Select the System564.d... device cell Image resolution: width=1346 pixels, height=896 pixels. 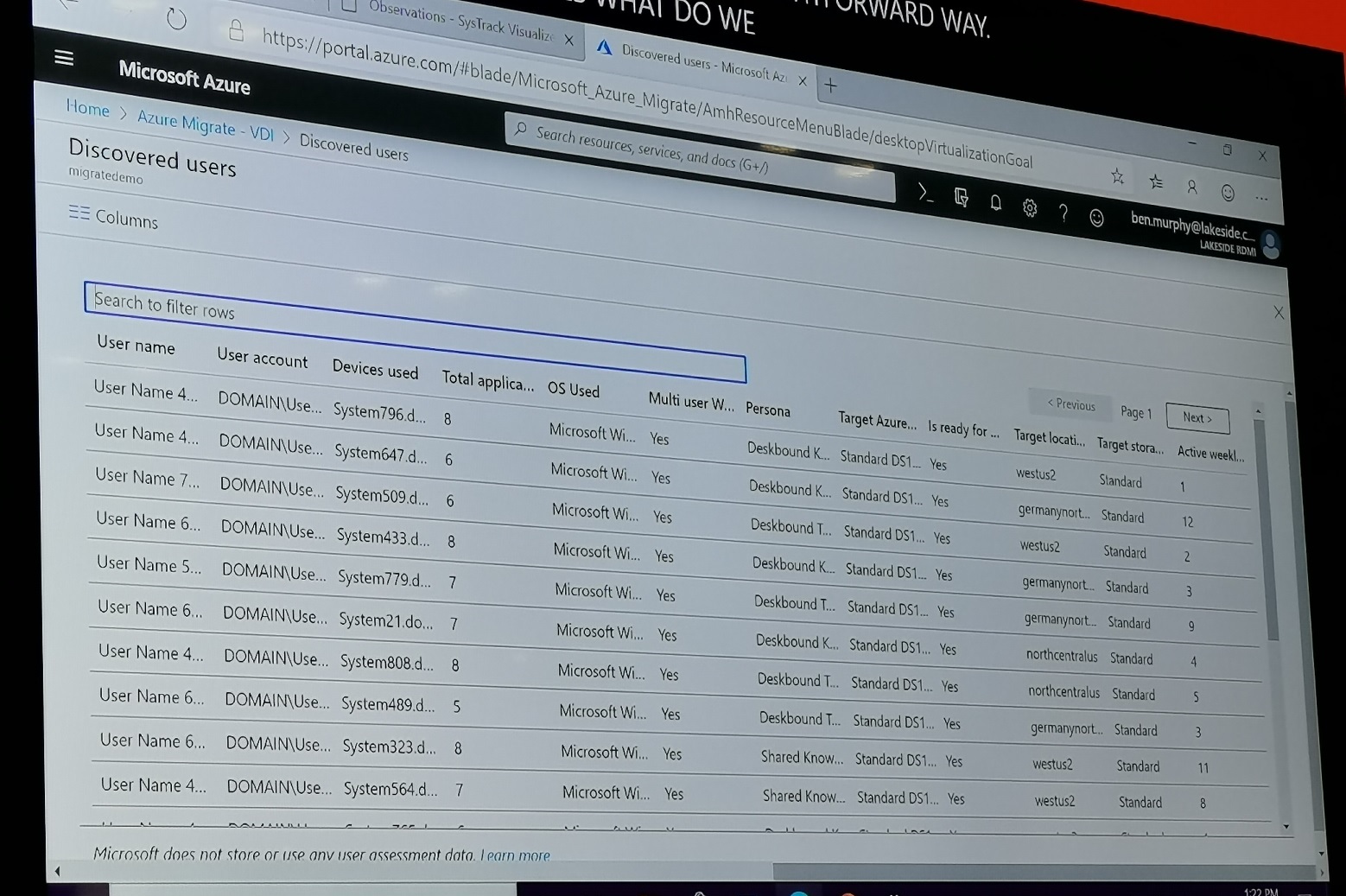pyautogui.click(x=390, y=789)
